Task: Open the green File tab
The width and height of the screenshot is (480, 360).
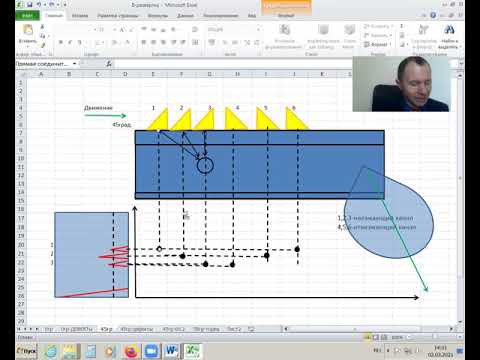Action: [x=27, y=15]
